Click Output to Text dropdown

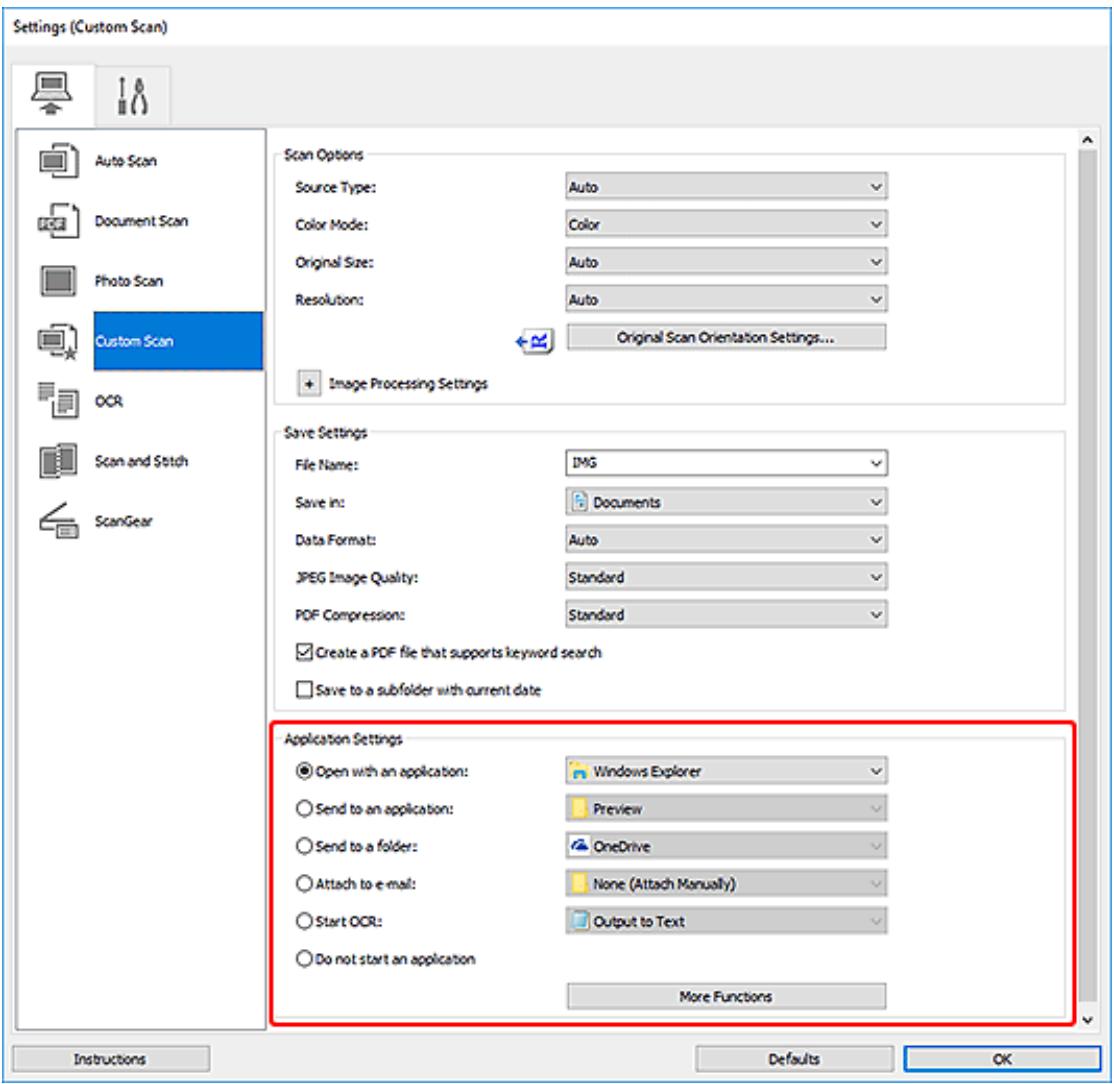point(726,921)
